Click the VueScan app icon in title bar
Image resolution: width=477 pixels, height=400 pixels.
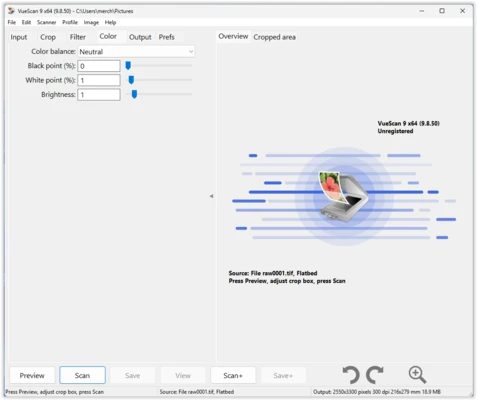click(11, 11)
